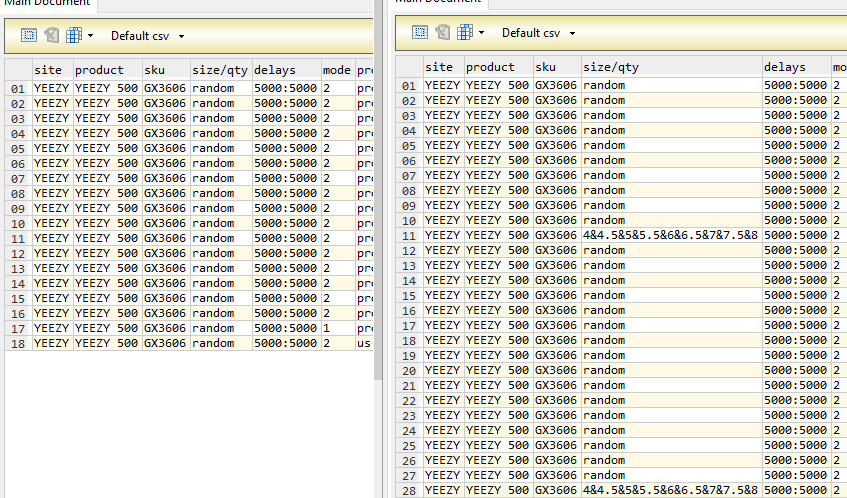The height and width of the screenshot is (498, 847).
Task: Click 'YEEZY 500' product cell in left pane row 16
Action: (x=107, y=313)
